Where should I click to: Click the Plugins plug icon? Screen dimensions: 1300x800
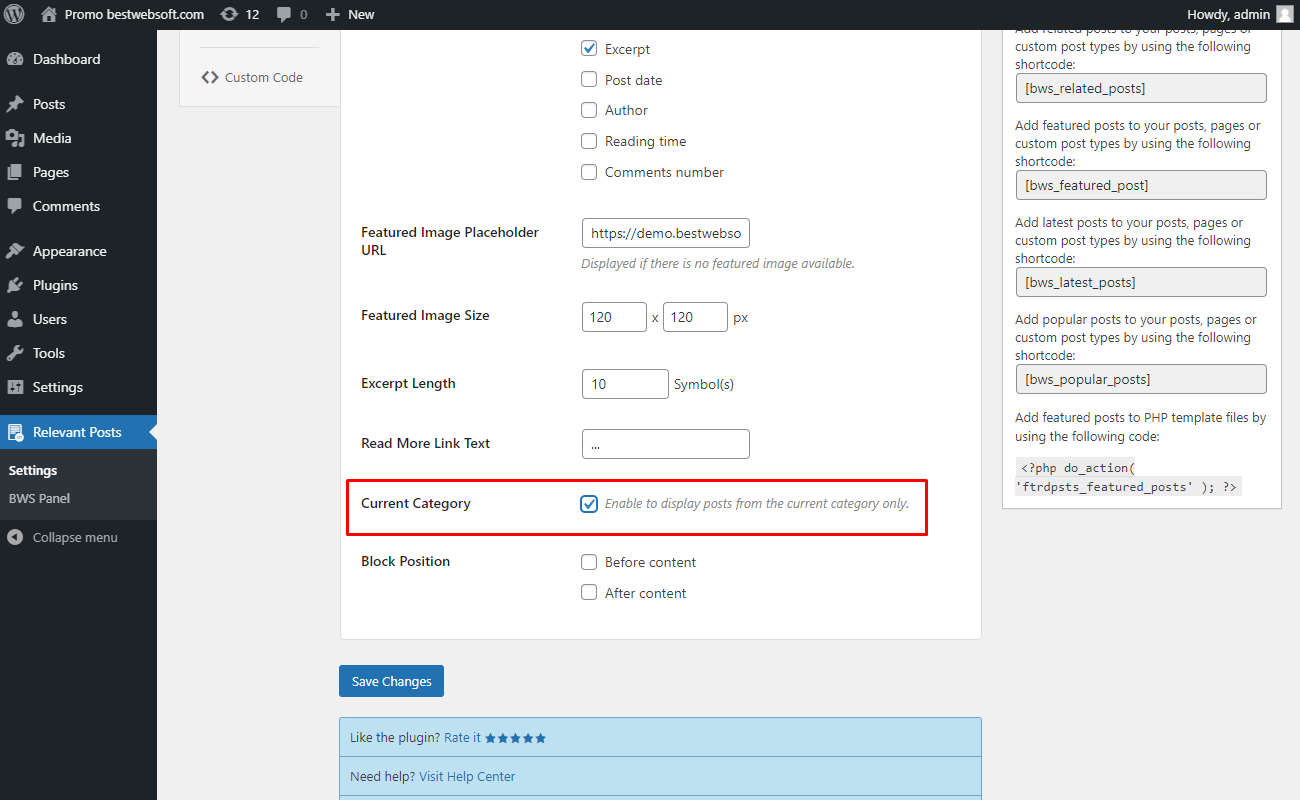pyautogui.click(x=15, y=285)
